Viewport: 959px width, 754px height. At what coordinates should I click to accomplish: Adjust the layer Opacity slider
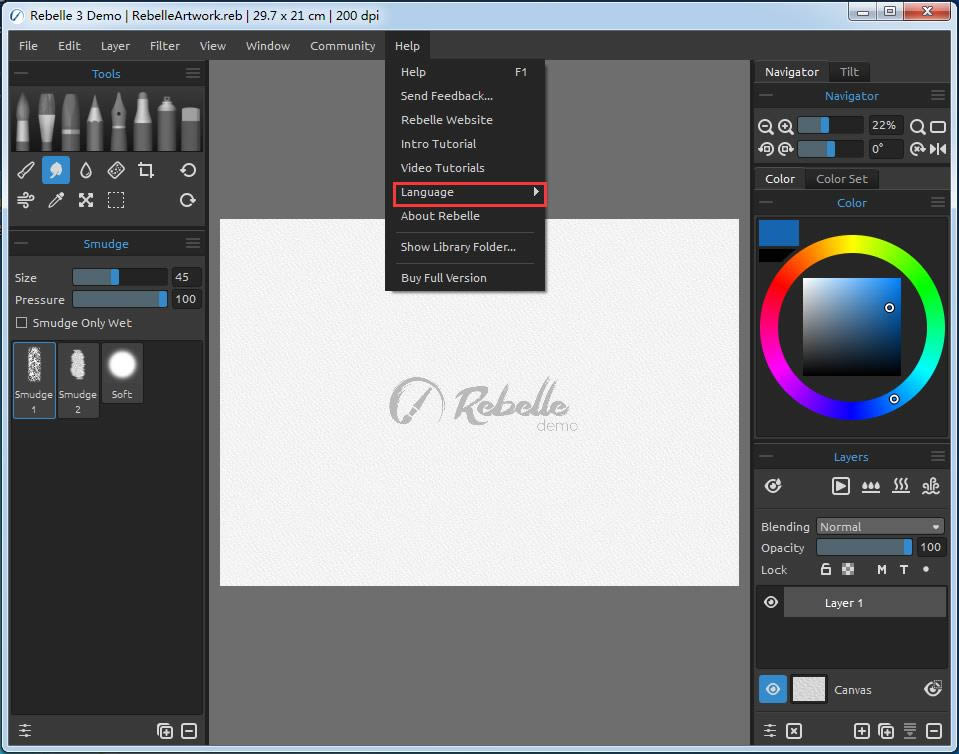(x=865, y=547)
